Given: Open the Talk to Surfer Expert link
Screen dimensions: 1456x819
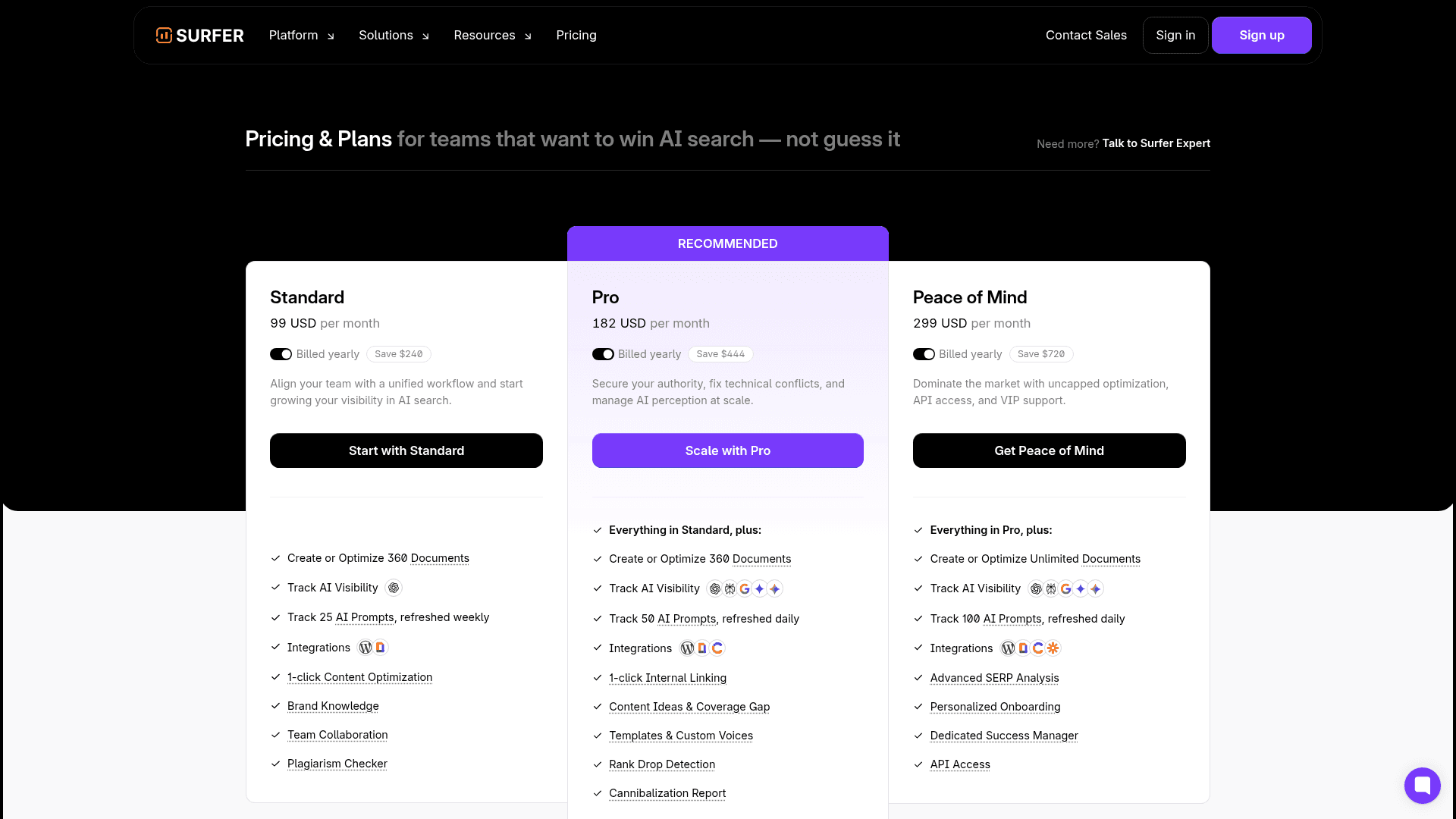Looking at the screenshot, I should pyautogui.click(x=1156, y=143).
